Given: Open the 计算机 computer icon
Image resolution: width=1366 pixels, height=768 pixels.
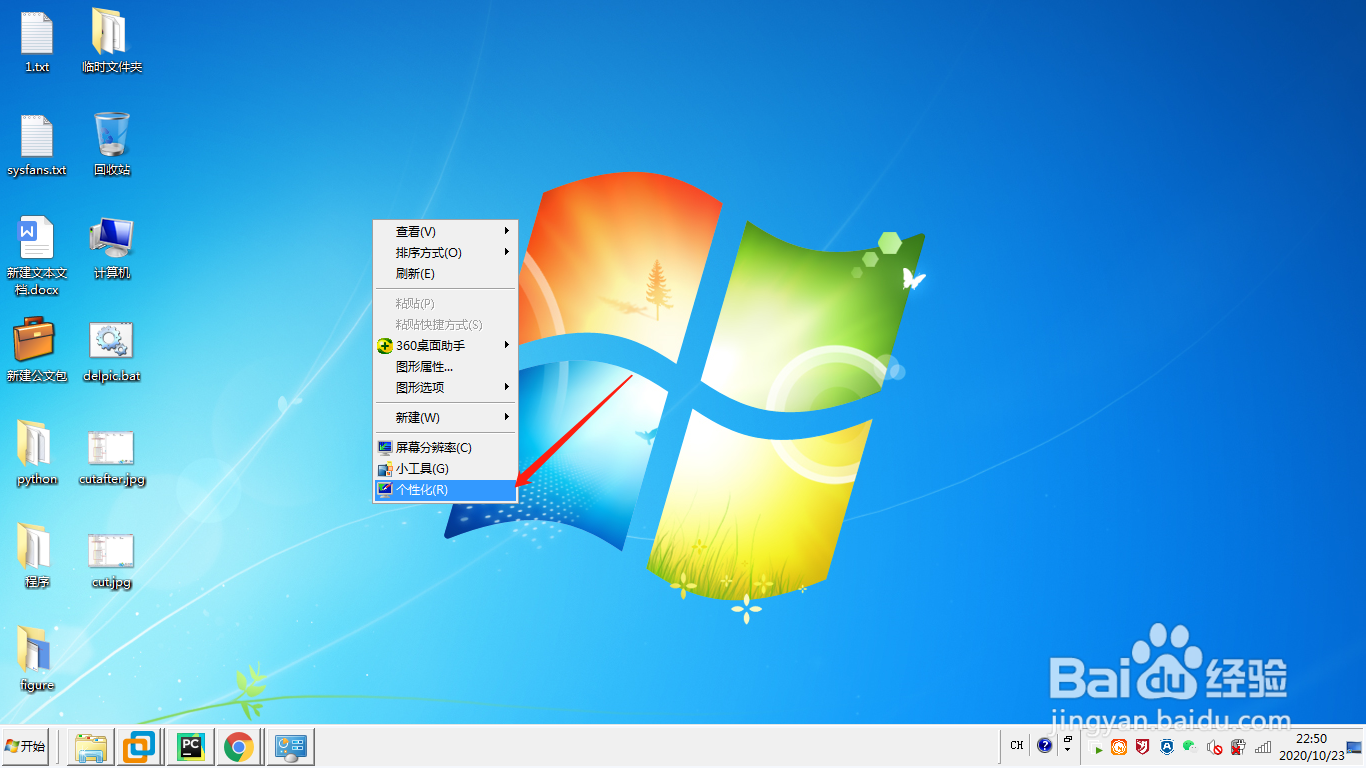Looking at the screenshot, I should coord(111,249).
